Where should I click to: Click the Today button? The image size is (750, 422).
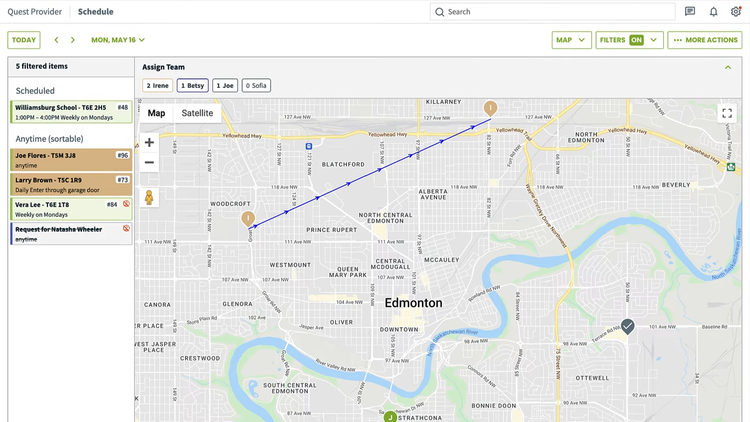pyautogui.click(x=24, y=40)
